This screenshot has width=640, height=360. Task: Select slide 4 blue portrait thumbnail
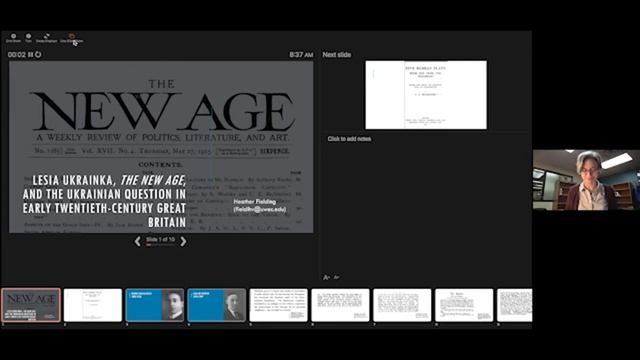tap(217, 305)
